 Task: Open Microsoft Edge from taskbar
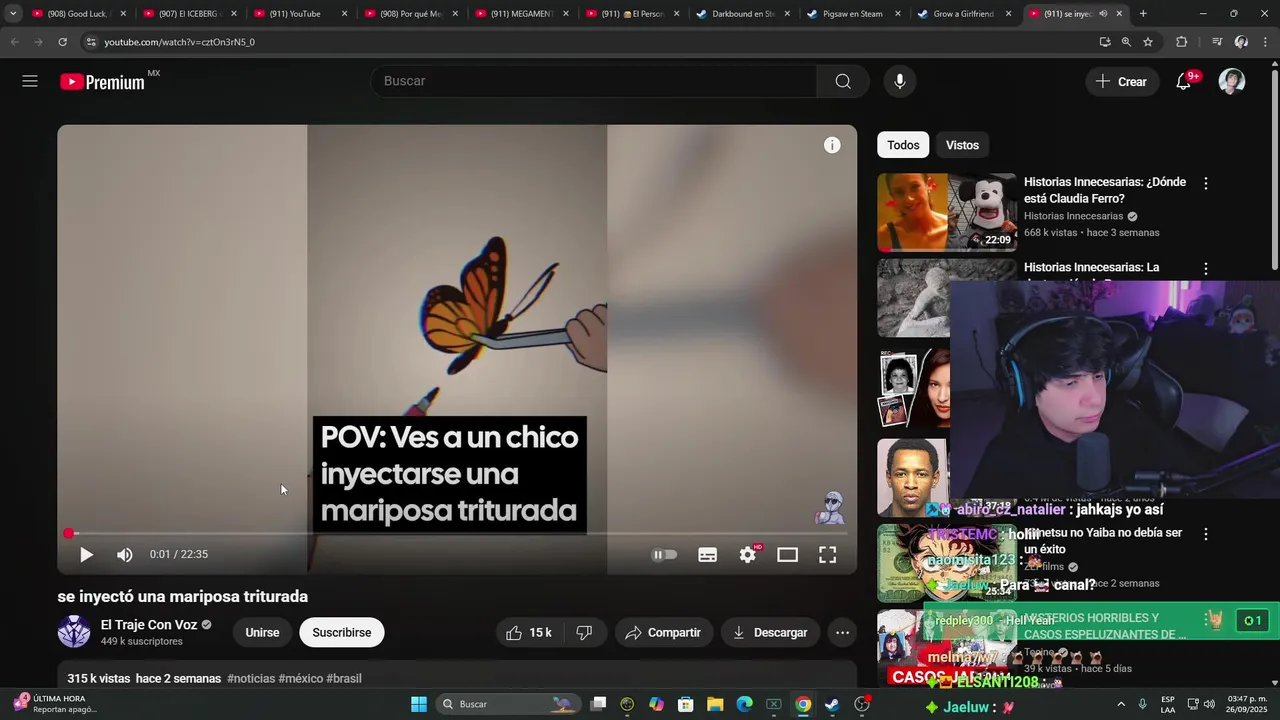[x=744, y=704]
